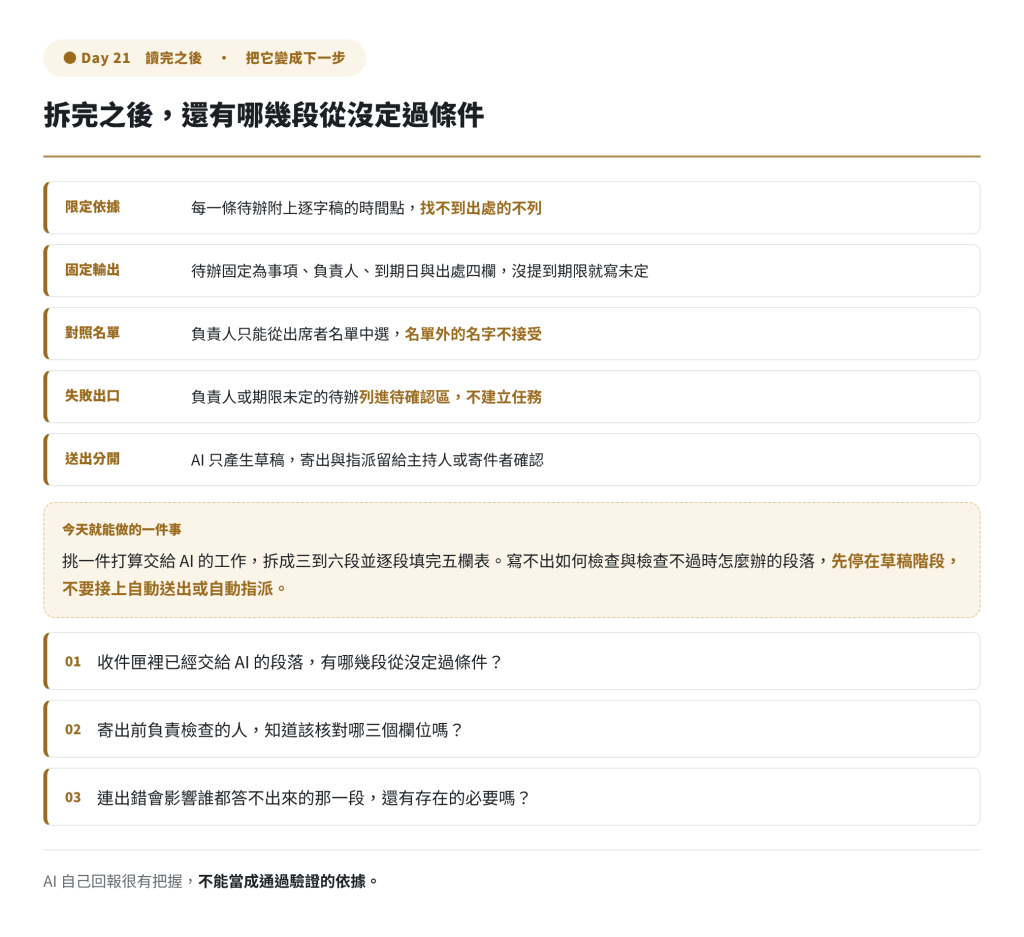The image size is (1024, 937).
Task: Click the "Day 21" badge text
Action: click(106, 58)
